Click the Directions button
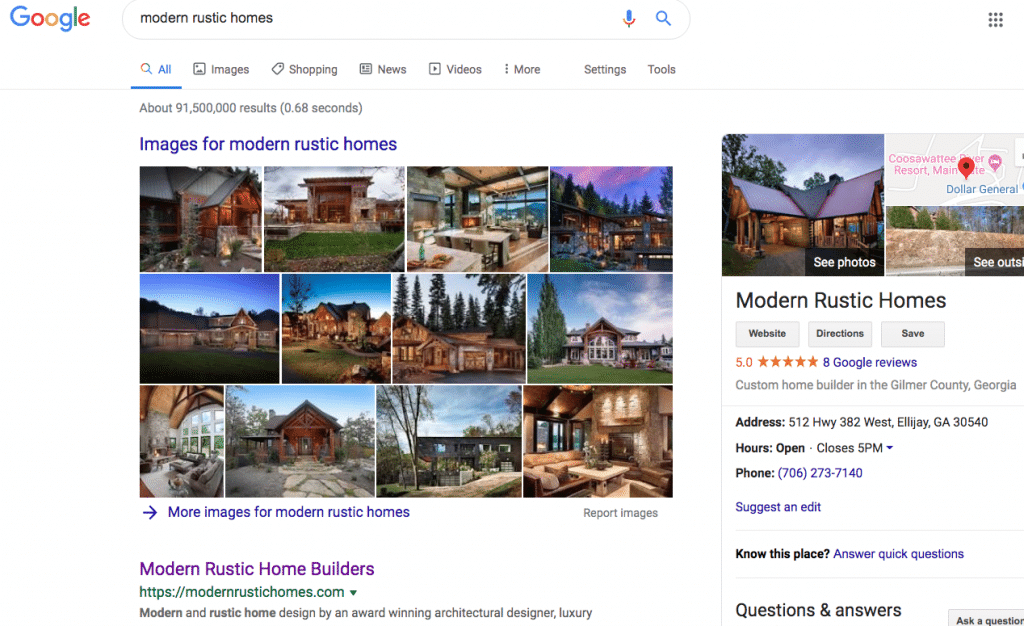This screenshot has width=1024, height=626. (x=840, y=334)
